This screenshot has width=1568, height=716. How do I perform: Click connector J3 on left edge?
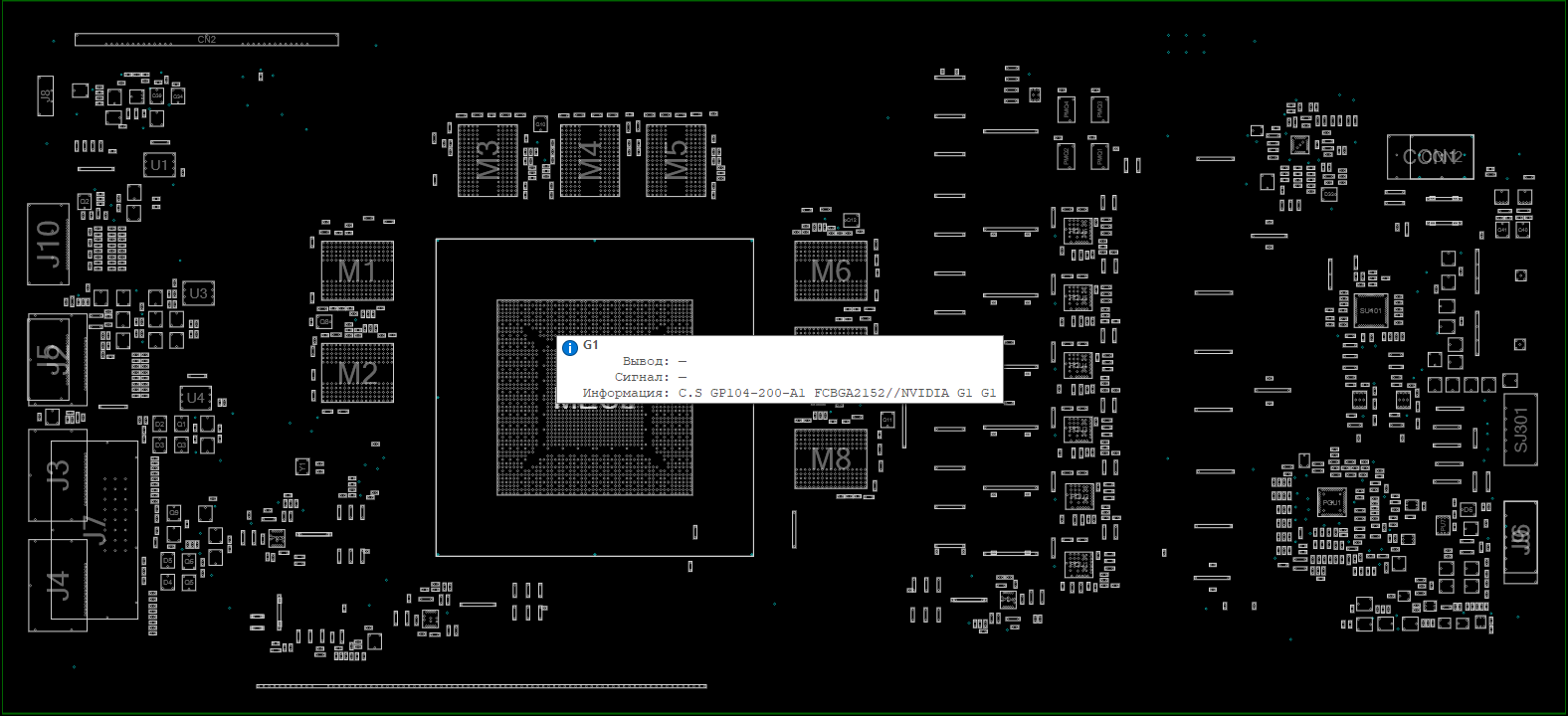tap(58, 474)
